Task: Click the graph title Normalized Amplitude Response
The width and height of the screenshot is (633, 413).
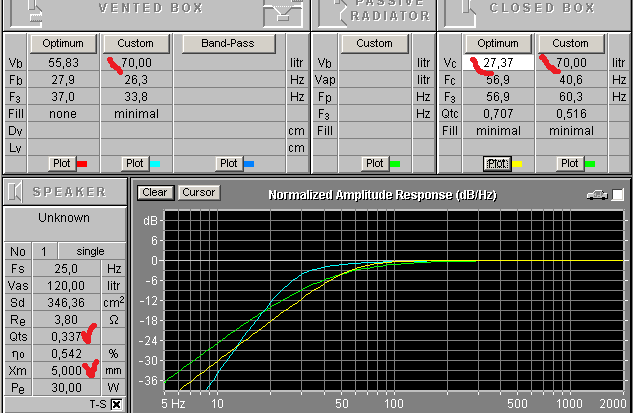Action: [382, 195]
